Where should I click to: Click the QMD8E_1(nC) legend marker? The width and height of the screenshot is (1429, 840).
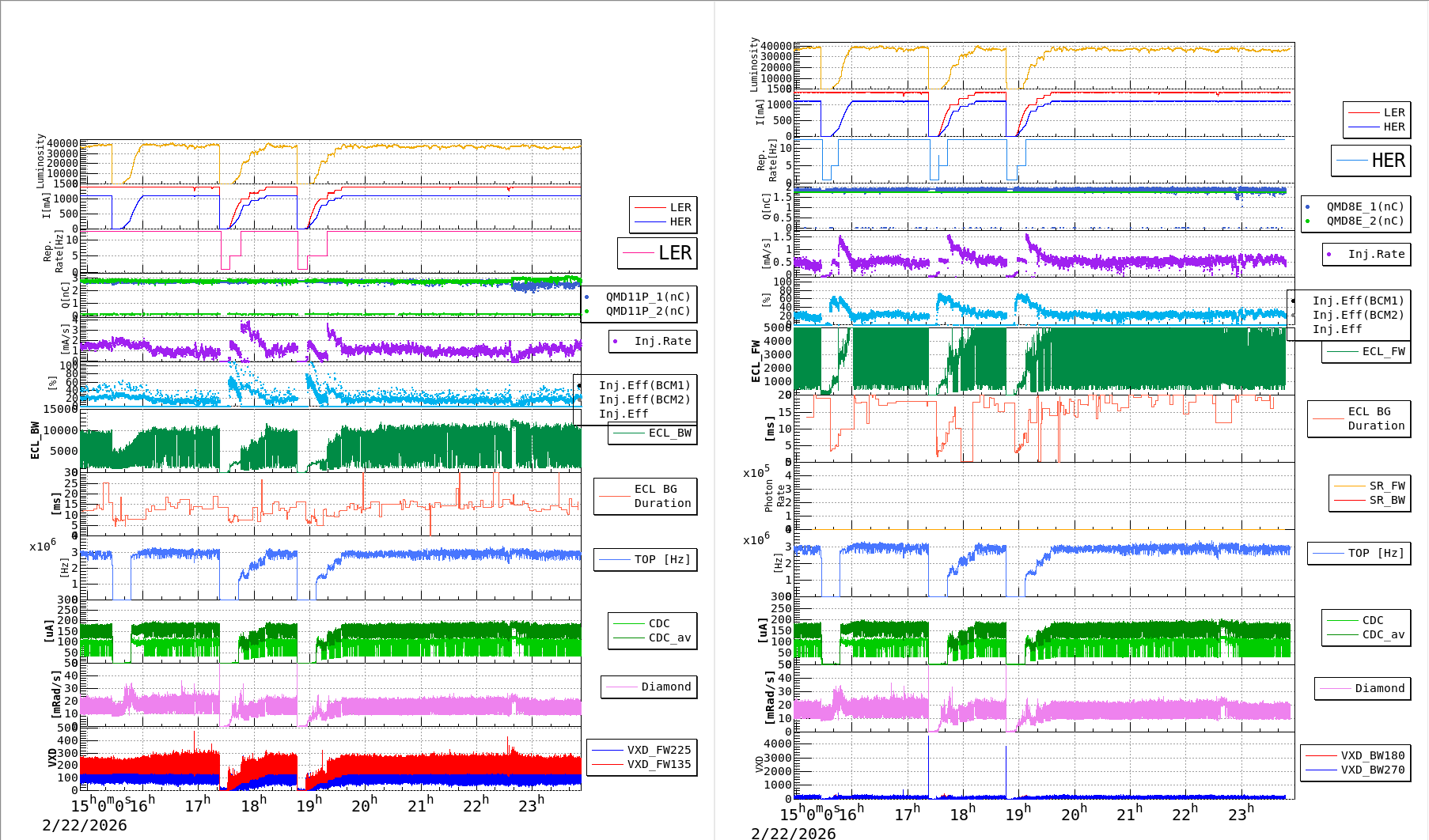click(x=1307, y=206)
